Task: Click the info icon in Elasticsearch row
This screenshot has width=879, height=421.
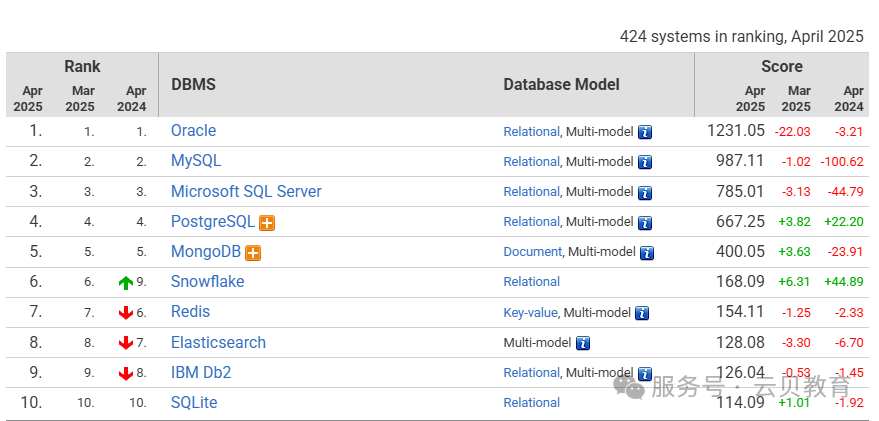Action: (583, 343)
